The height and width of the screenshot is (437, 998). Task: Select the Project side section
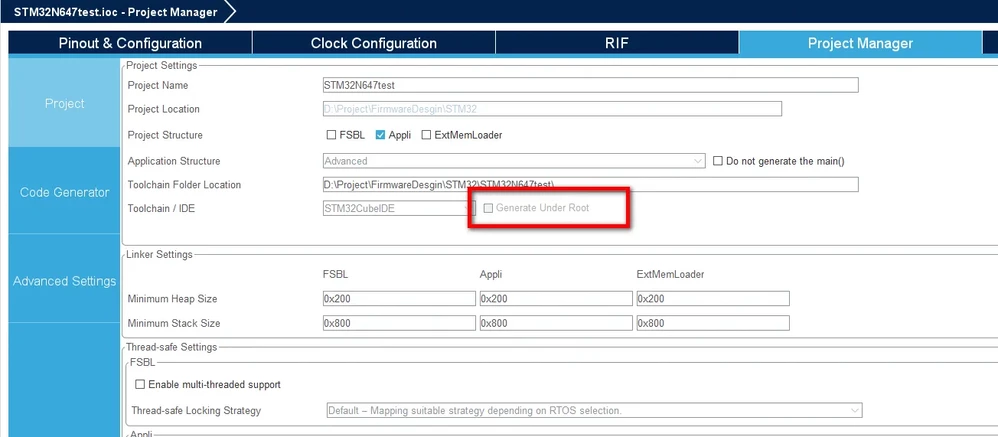click(64, 103)
